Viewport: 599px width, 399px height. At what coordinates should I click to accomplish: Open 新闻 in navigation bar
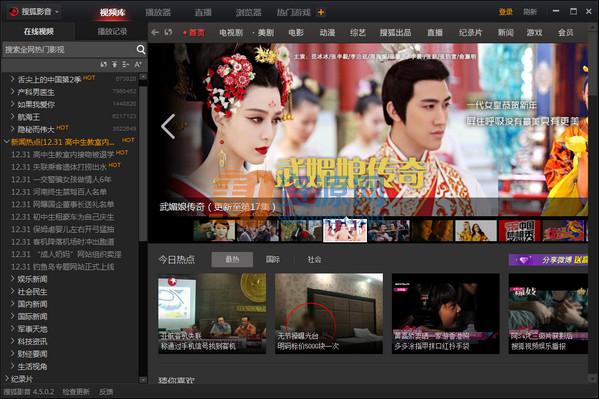[505, 33]
